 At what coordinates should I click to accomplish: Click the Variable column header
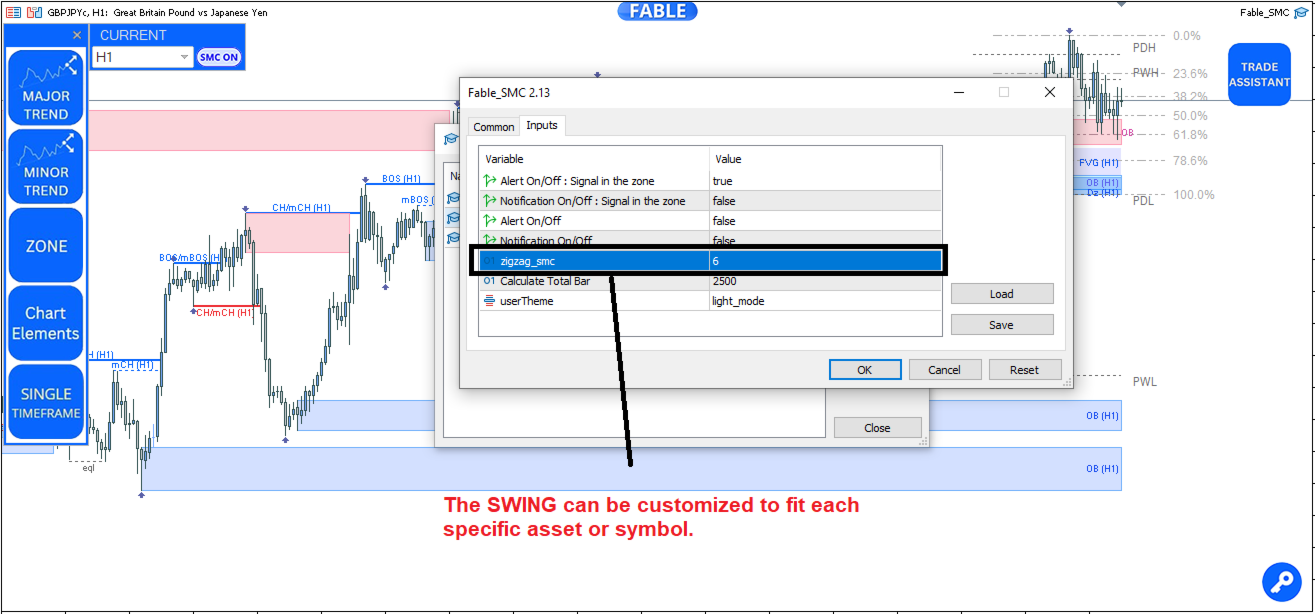point(594,159)
